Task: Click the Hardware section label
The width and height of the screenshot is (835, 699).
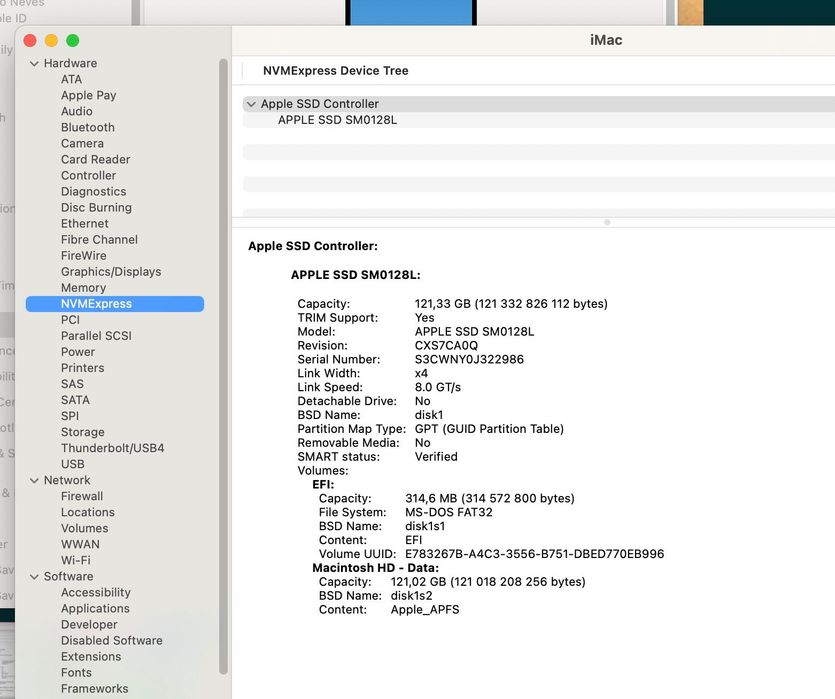Action: point(70,63)
